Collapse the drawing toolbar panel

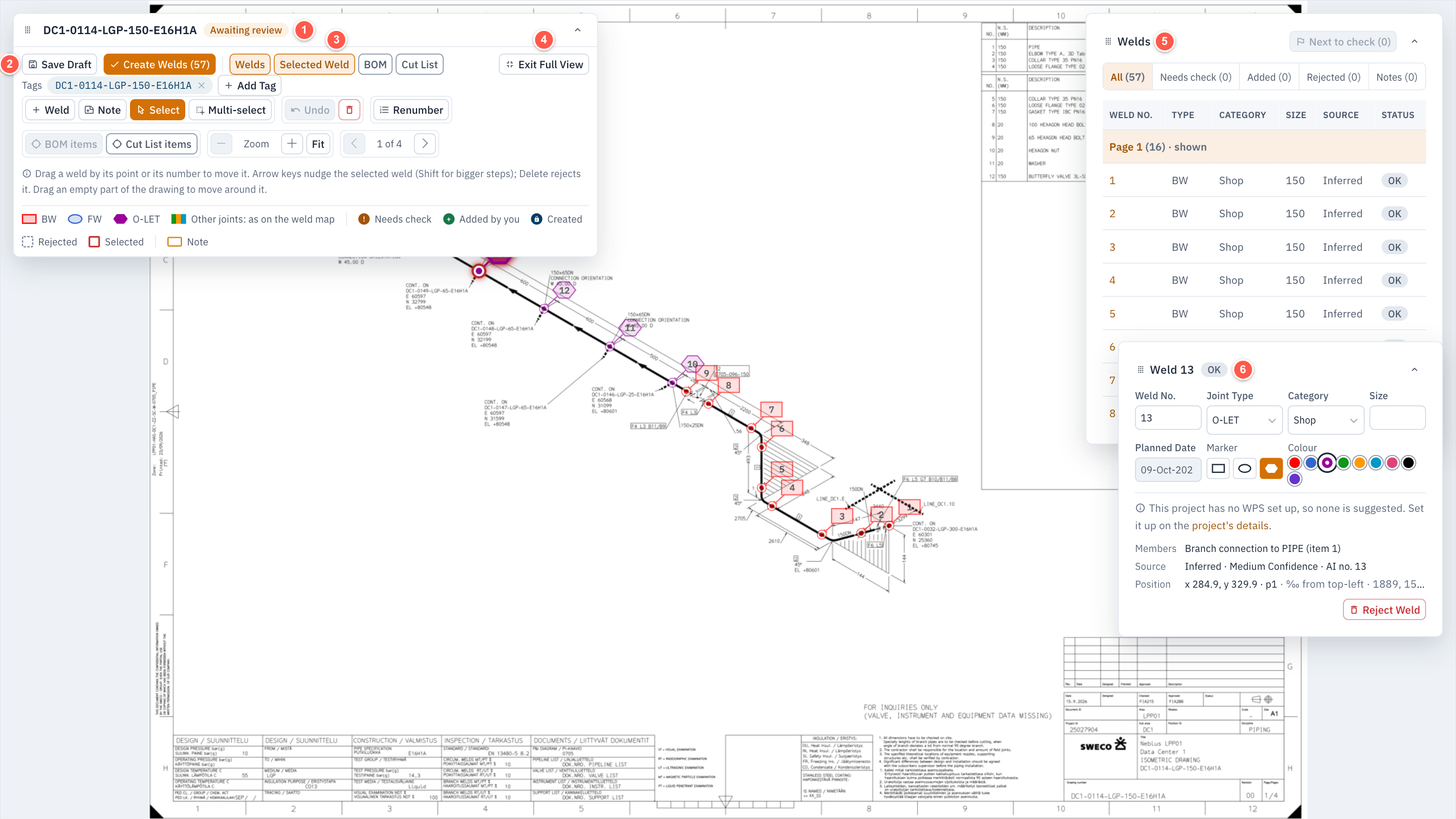577,30
